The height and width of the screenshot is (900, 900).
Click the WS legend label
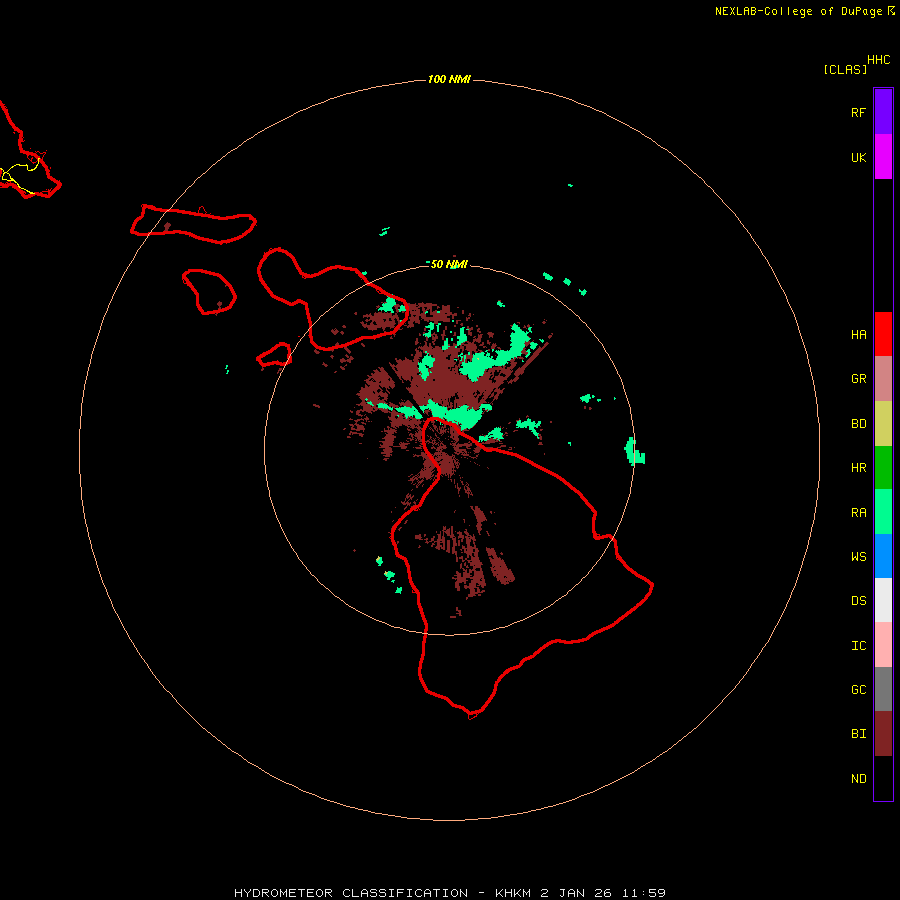tap(859, 557)
